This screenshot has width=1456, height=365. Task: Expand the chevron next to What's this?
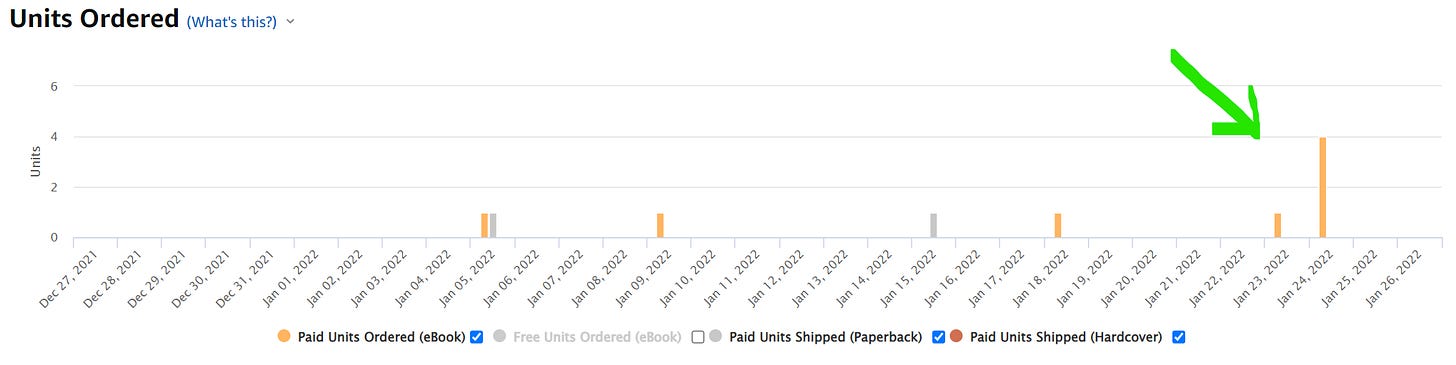tap(290, 21)
